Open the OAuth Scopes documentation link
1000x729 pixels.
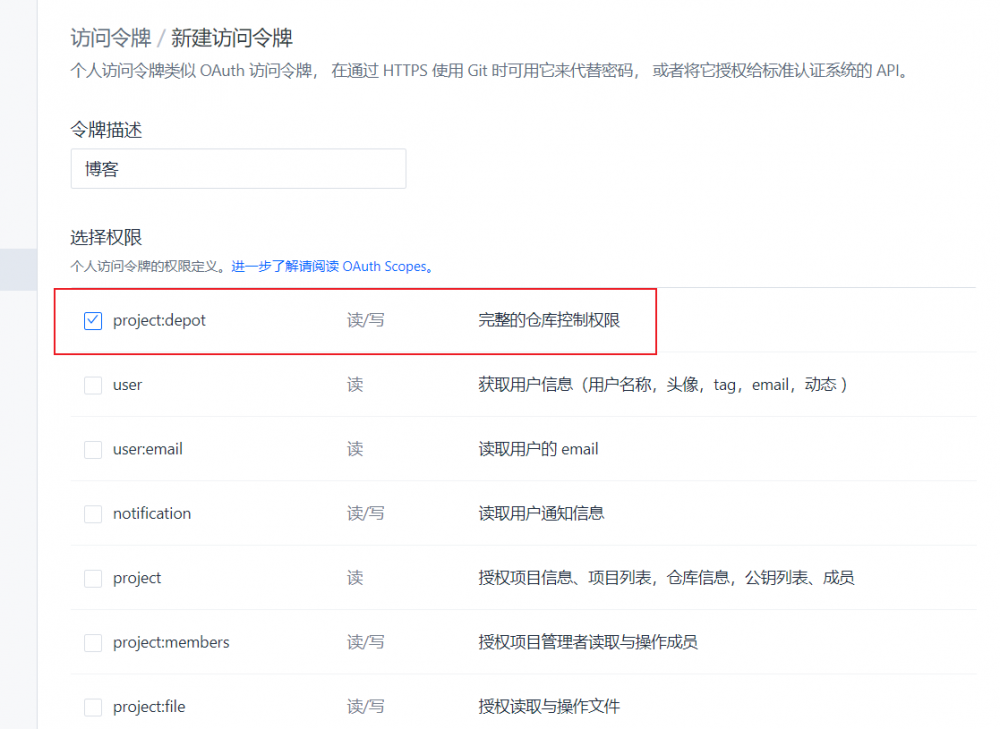pyautogui.click(x=332, y=267)
